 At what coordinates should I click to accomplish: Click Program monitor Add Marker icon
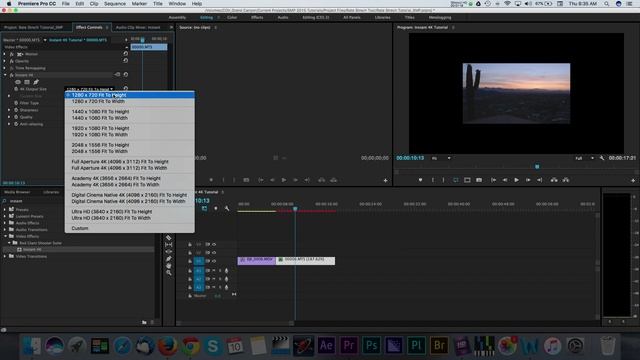click(420, 180)
